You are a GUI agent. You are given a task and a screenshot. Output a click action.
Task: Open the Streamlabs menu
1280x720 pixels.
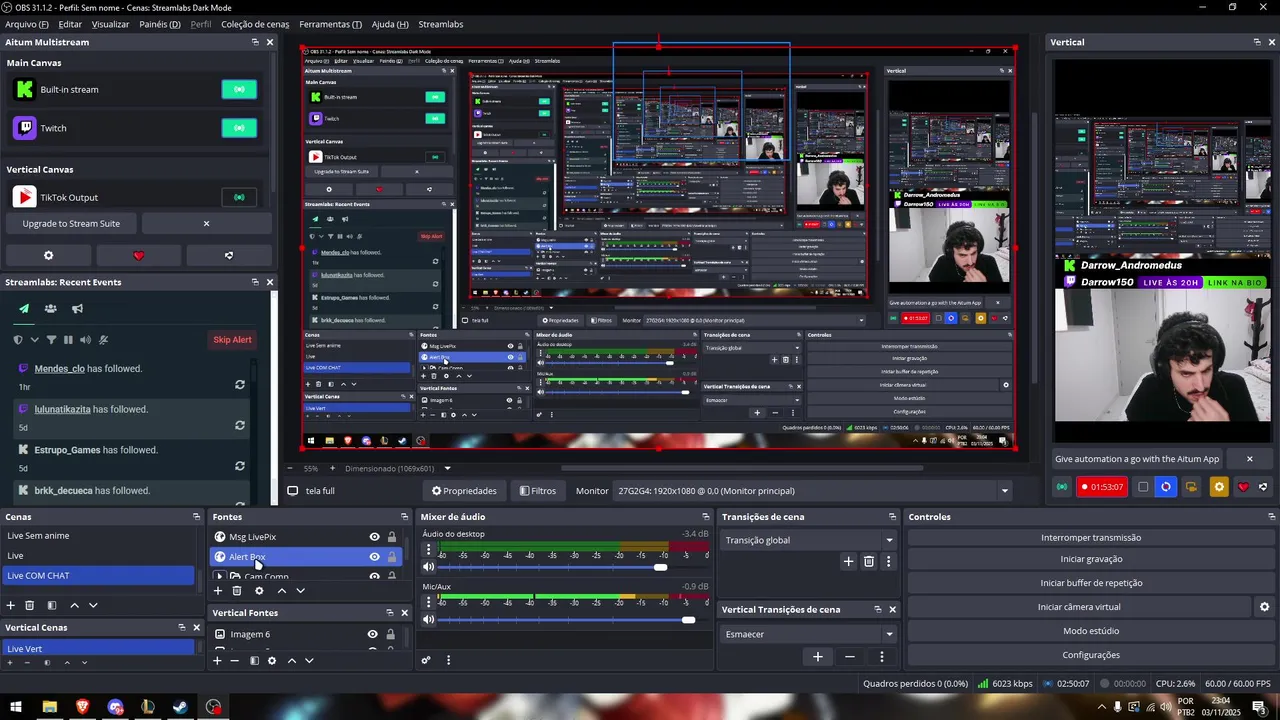click(x=441, y=24)
